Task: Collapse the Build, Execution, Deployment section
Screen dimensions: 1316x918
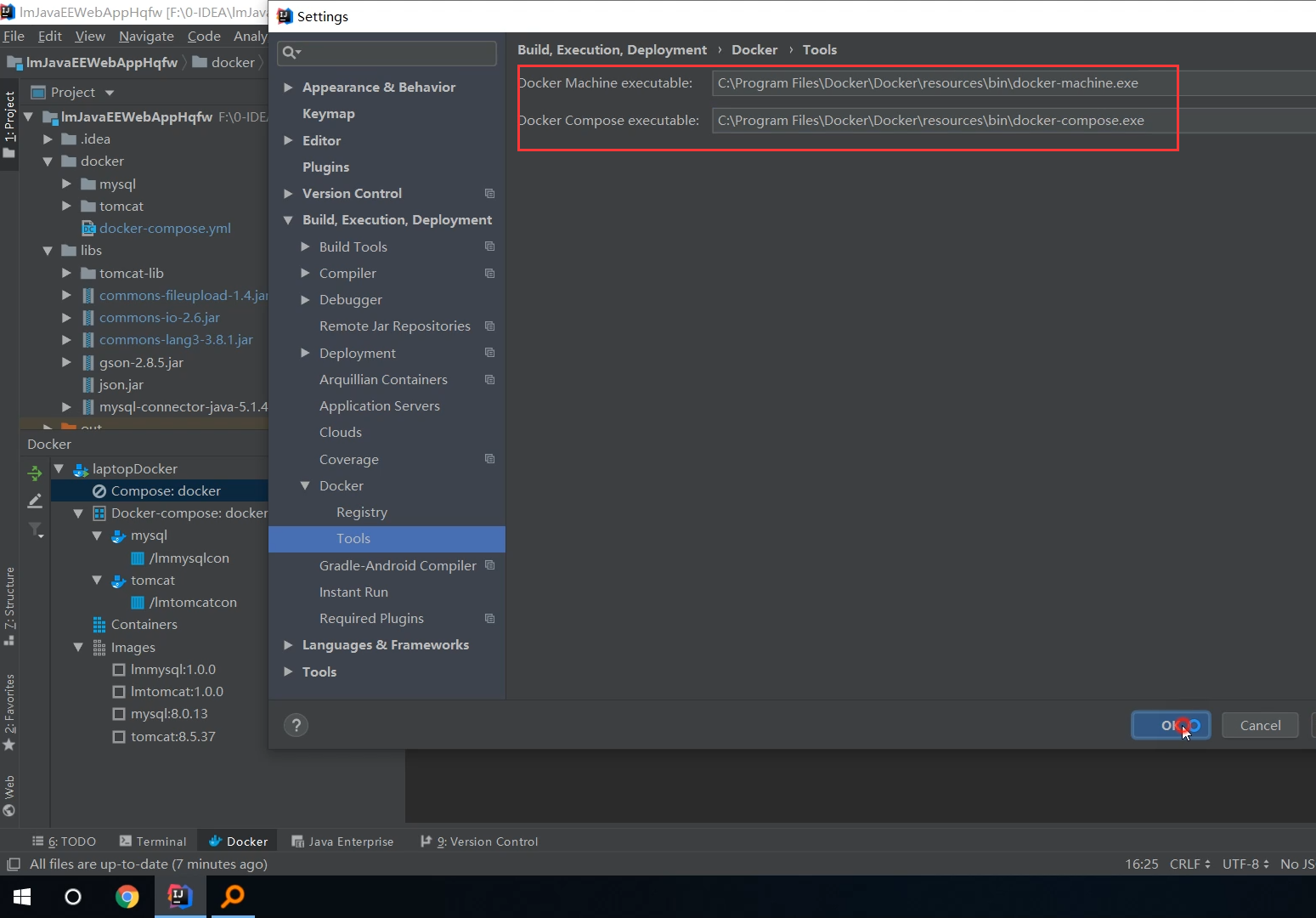Action: point(289,219)
